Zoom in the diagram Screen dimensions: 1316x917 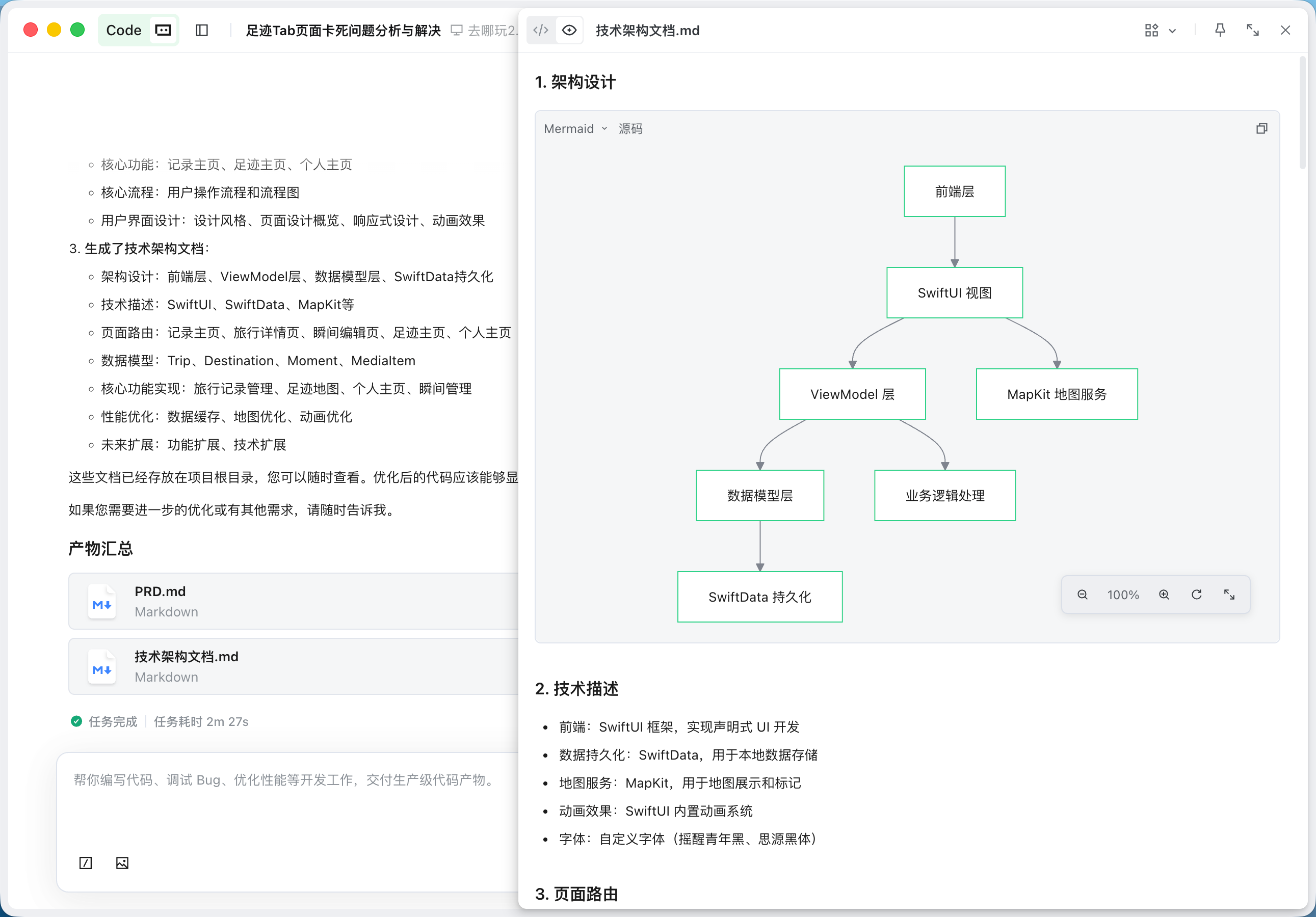[x=1164, y=595]
